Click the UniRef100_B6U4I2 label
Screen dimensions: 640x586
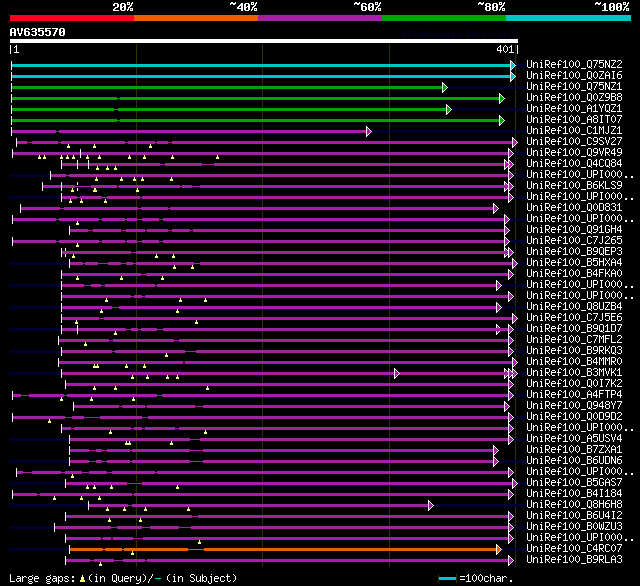tap(574, 515)
